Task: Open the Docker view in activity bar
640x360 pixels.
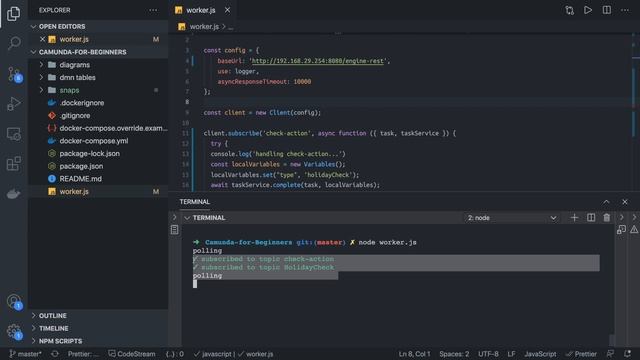Action: pos(13,194)
